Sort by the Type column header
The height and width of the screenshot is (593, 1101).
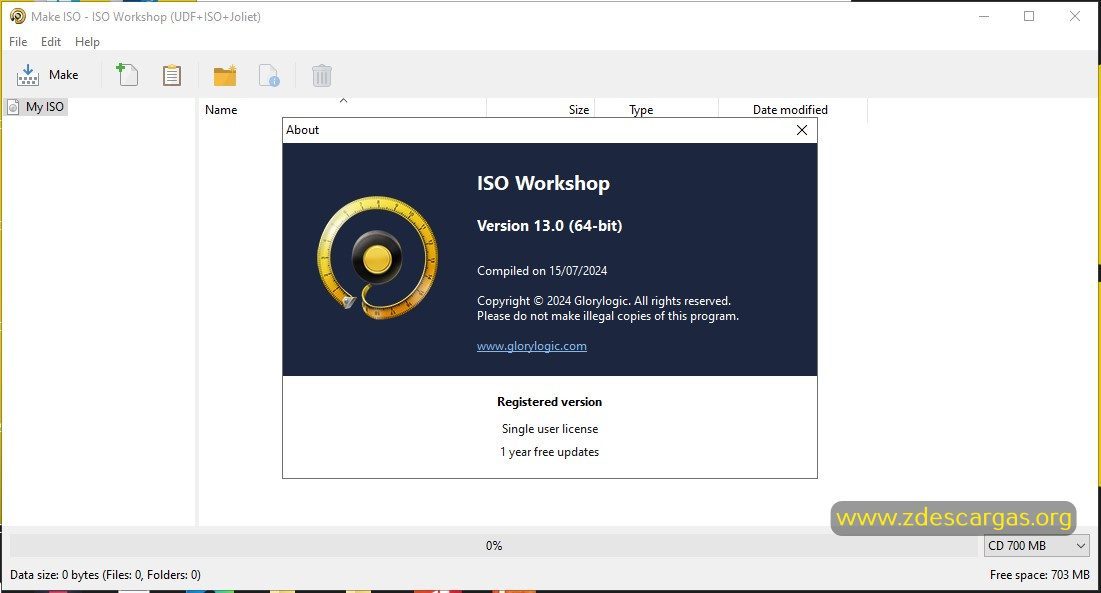point(657,109)
